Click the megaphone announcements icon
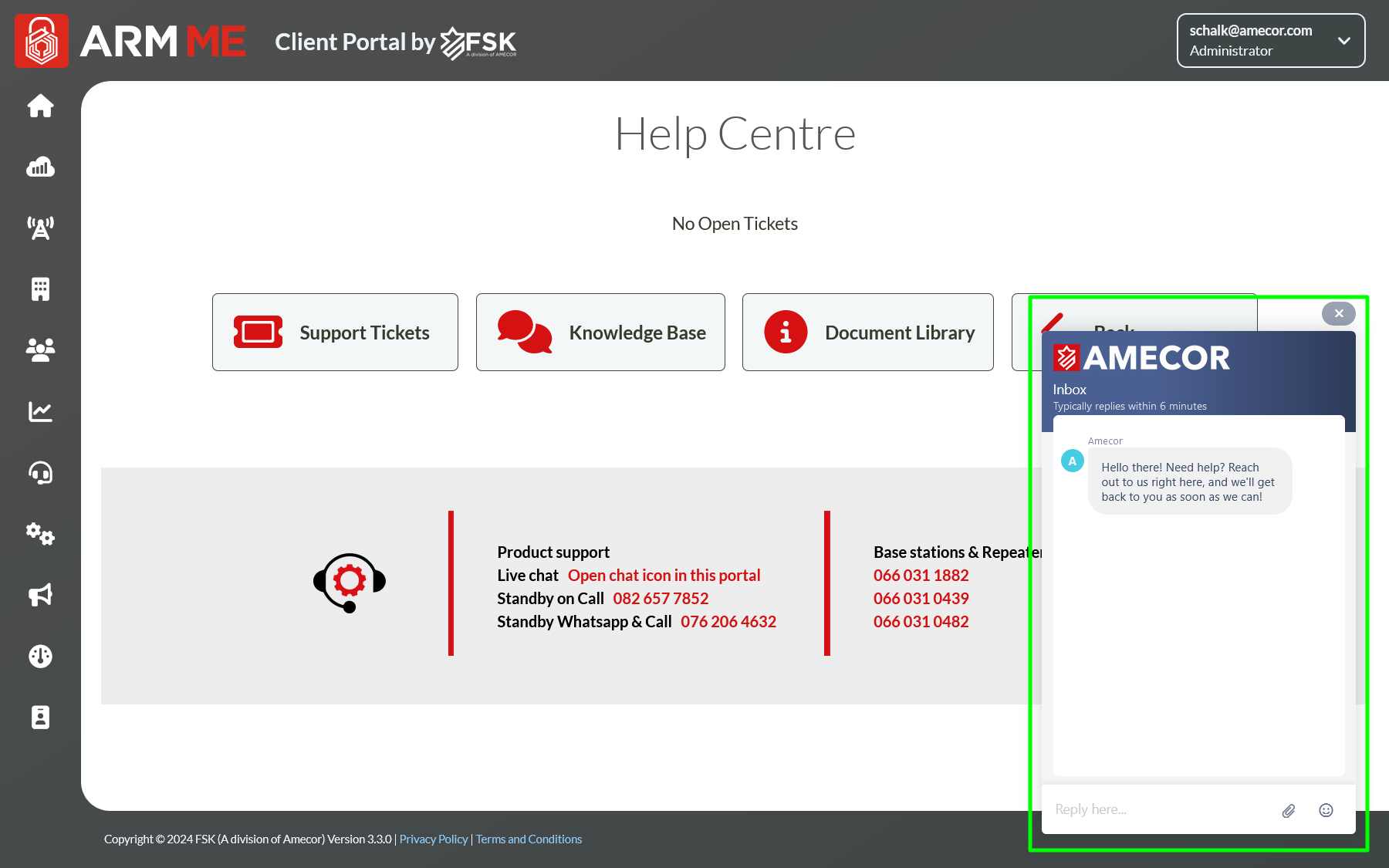1389x868 pixels. click(40, 595)
